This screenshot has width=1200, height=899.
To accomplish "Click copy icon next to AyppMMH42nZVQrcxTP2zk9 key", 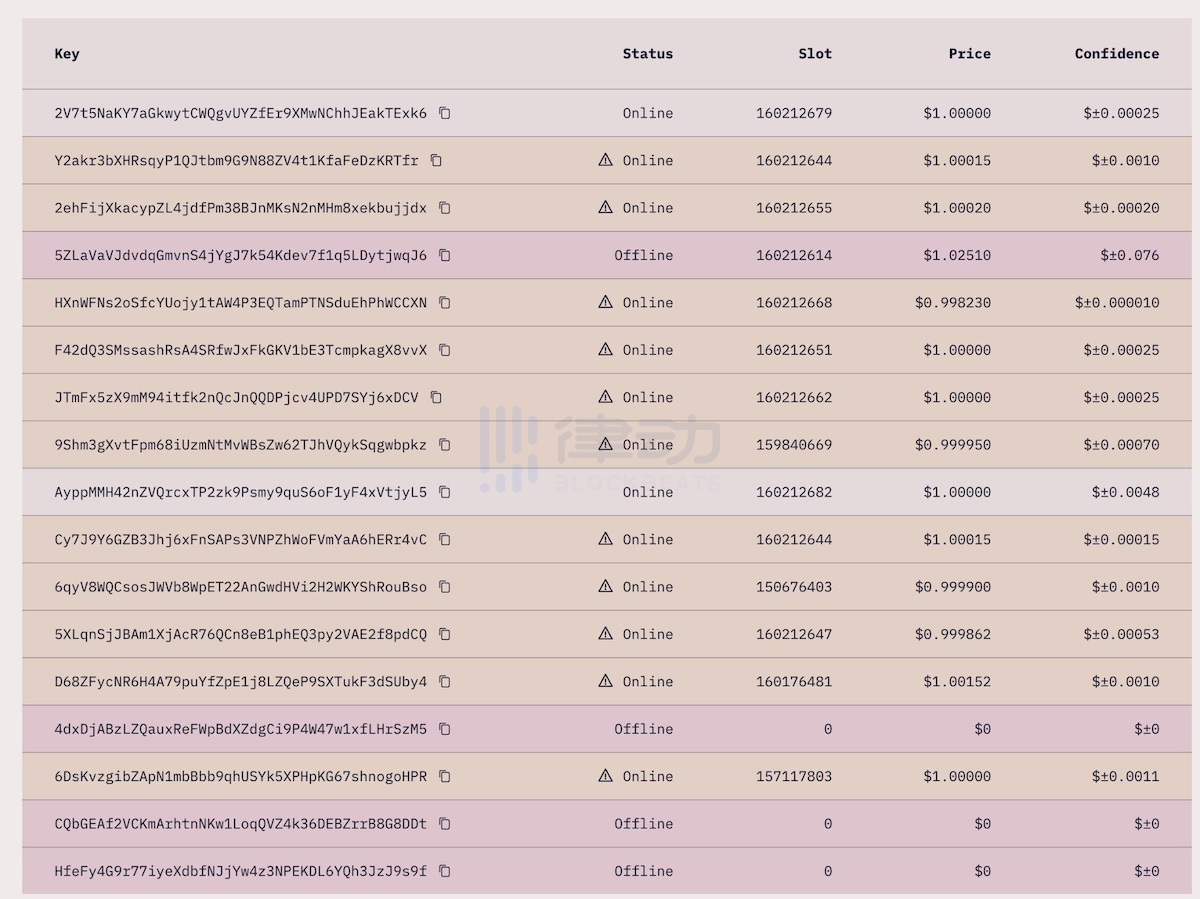I will pyautogui.click(x=445, y=492).
